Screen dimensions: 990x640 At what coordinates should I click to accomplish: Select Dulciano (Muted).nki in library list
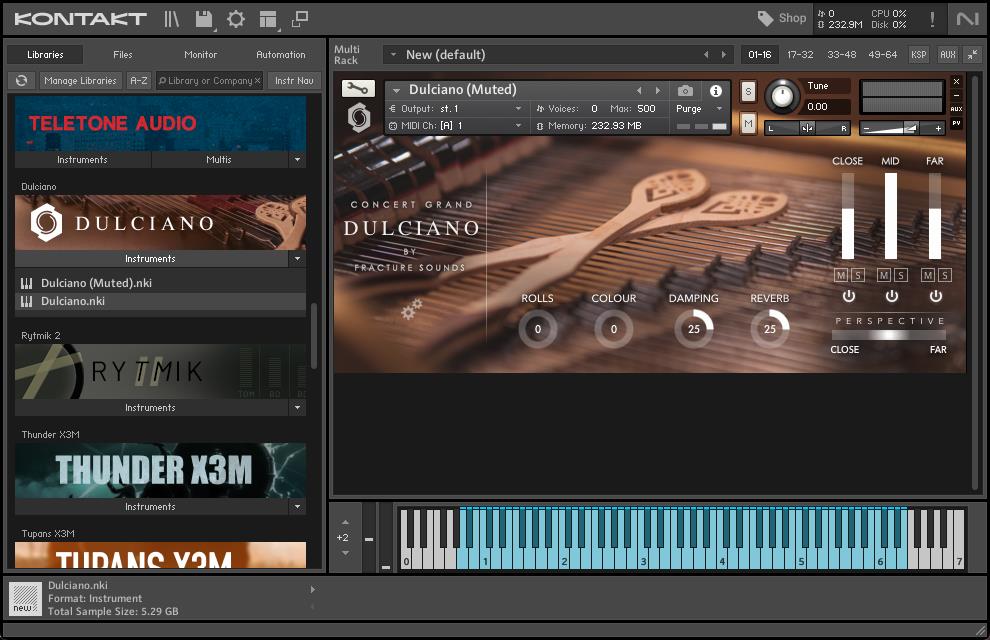pos(96,283)
